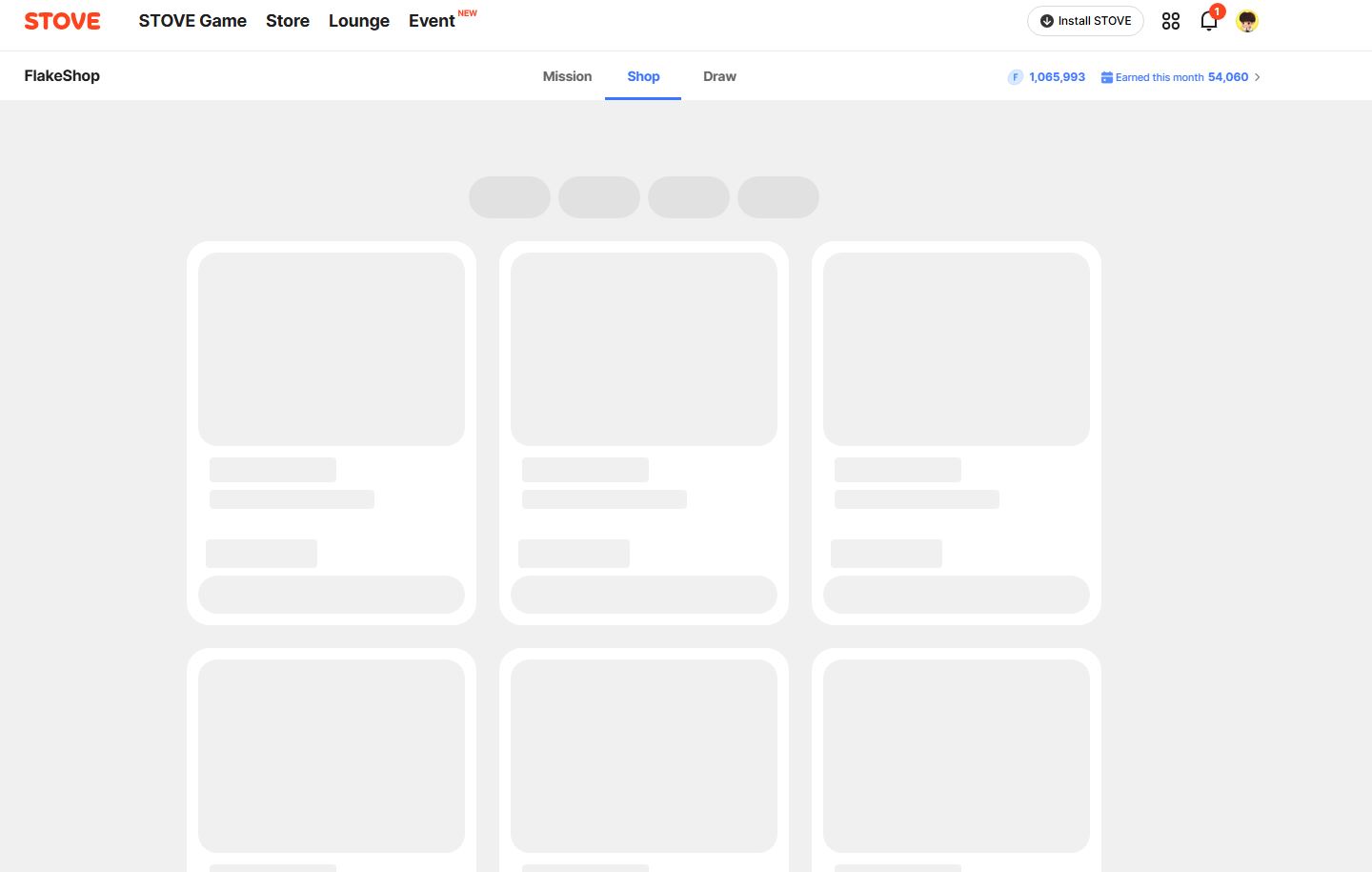Screen dimensions: 1372x872
Task: Go to the Store menu
Action: pyautogui.click(x=288, y=21)
